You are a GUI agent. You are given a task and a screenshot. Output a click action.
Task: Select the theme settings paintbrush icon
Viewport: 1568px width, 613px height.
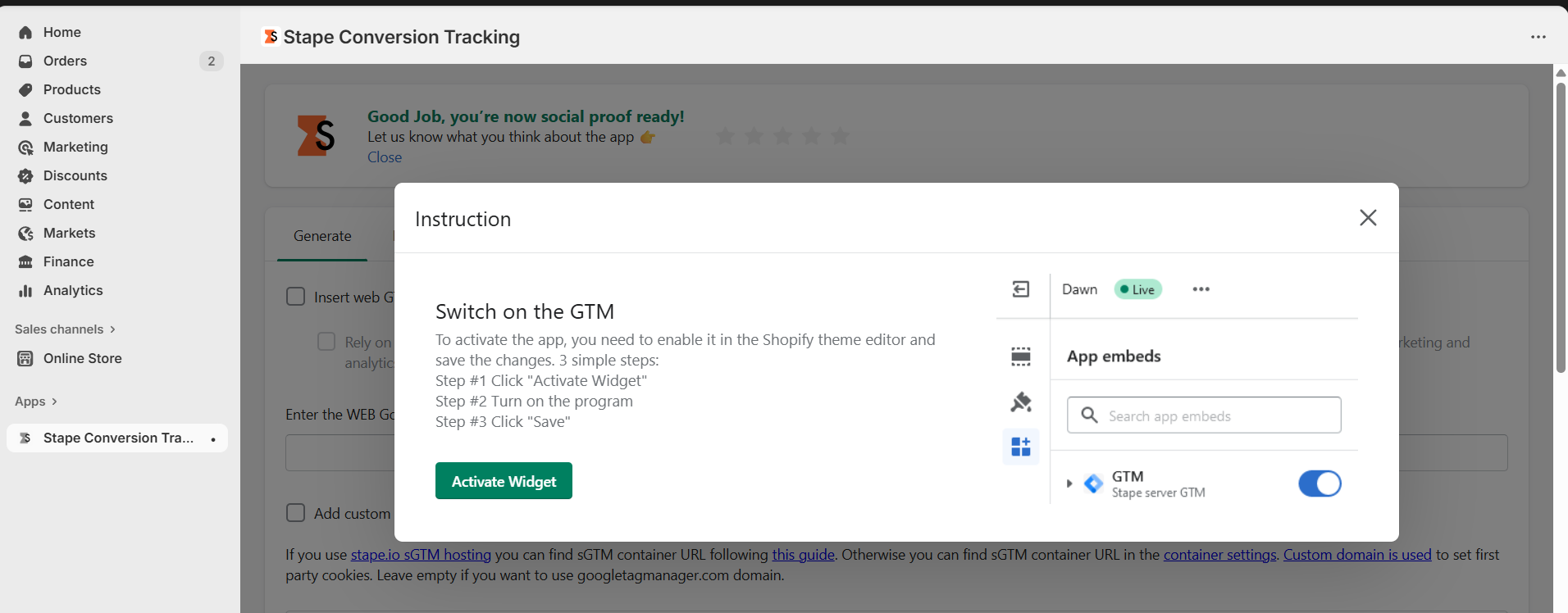[x=1020, y=402]
